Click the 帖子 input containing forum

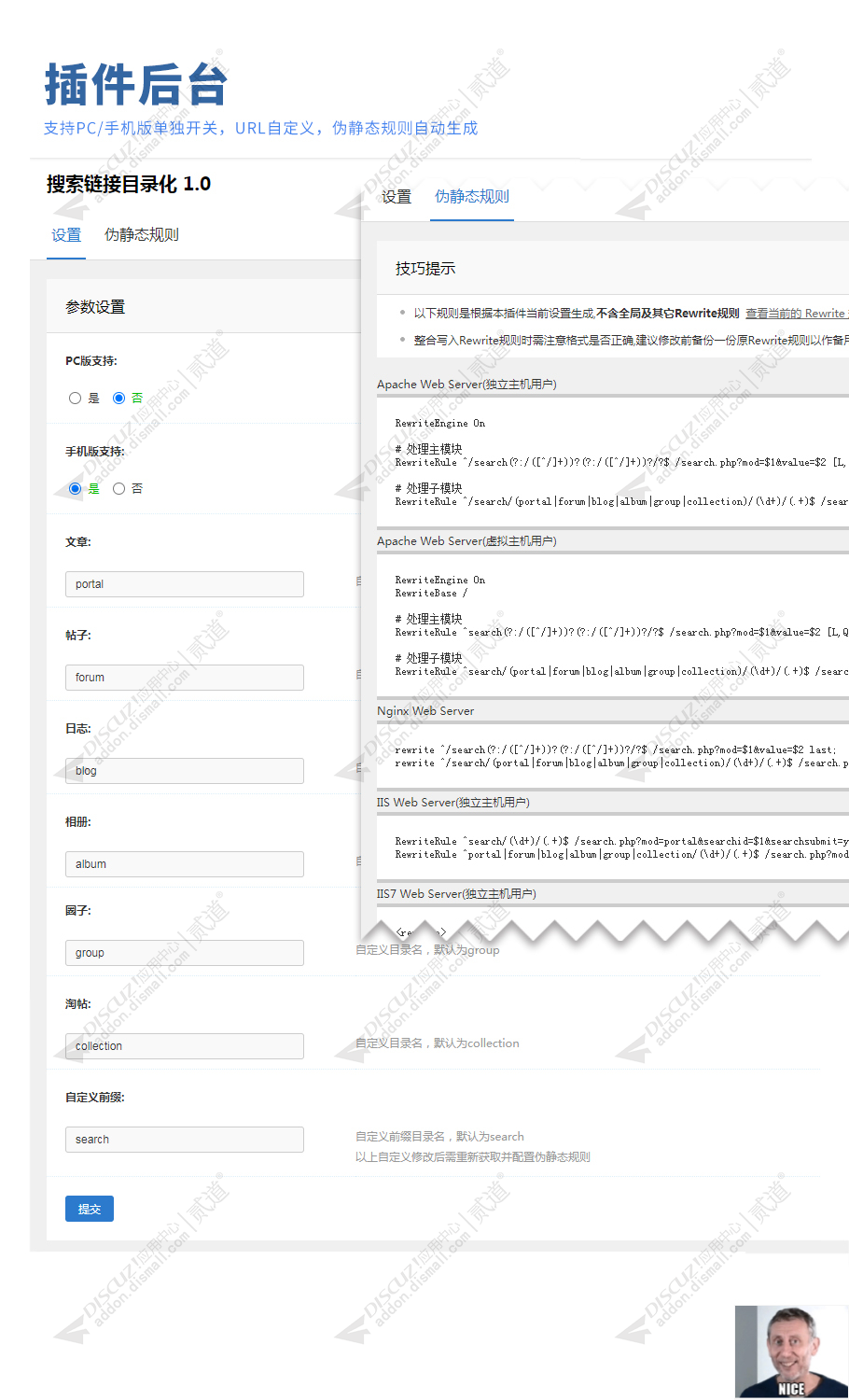tap(185, 678)
